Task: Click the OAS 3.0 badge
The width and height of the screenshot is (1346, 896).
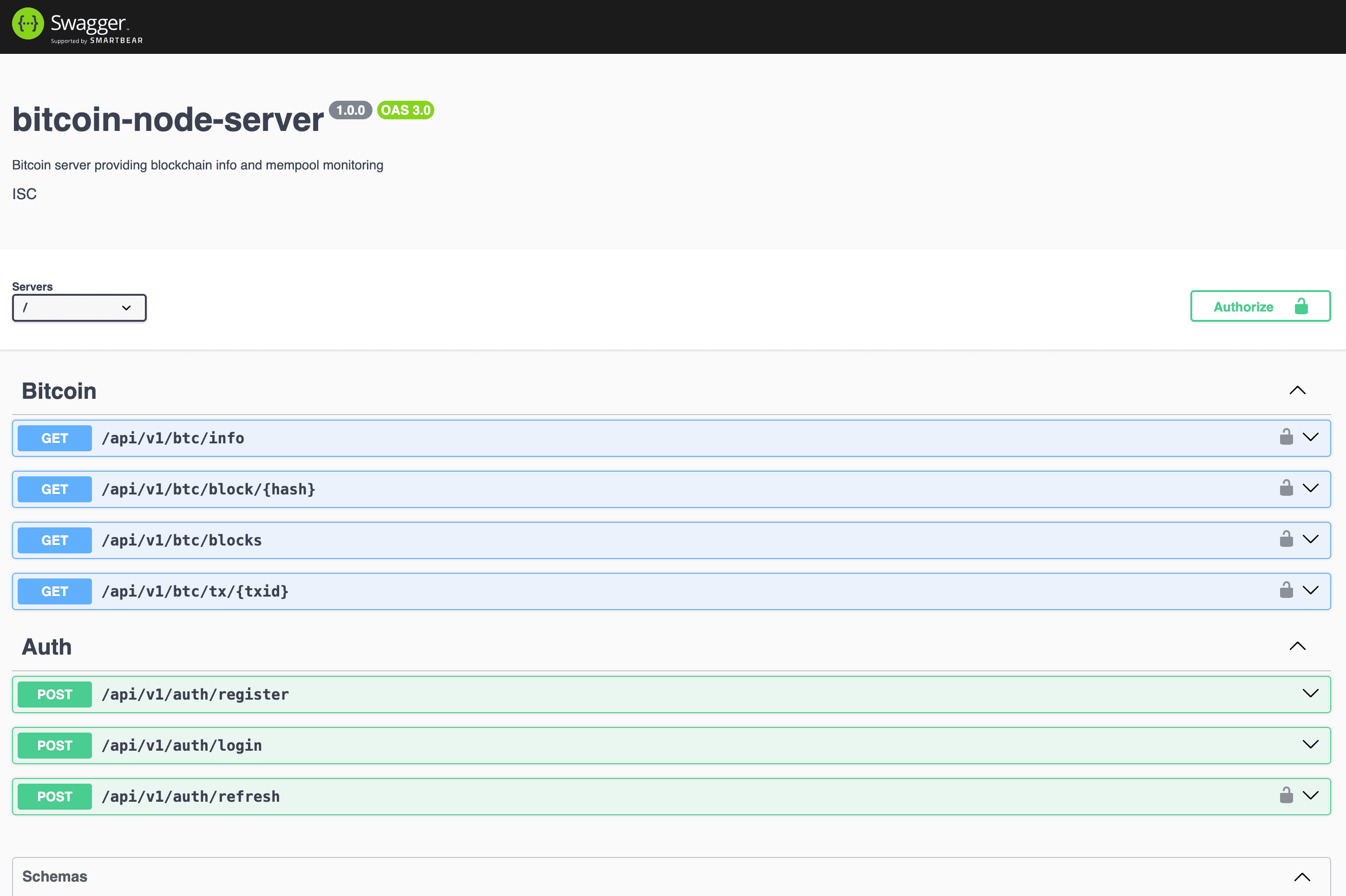Action: click(405, 110)
